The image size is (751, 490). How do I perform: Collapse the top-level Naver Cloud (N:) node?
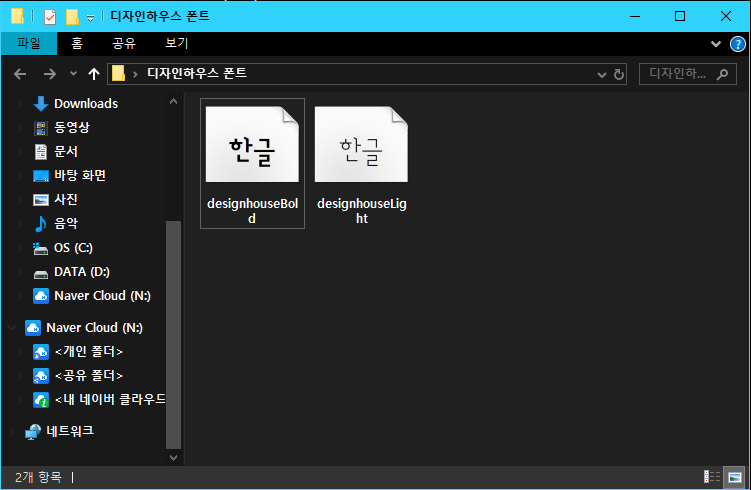tap(11, 328)
